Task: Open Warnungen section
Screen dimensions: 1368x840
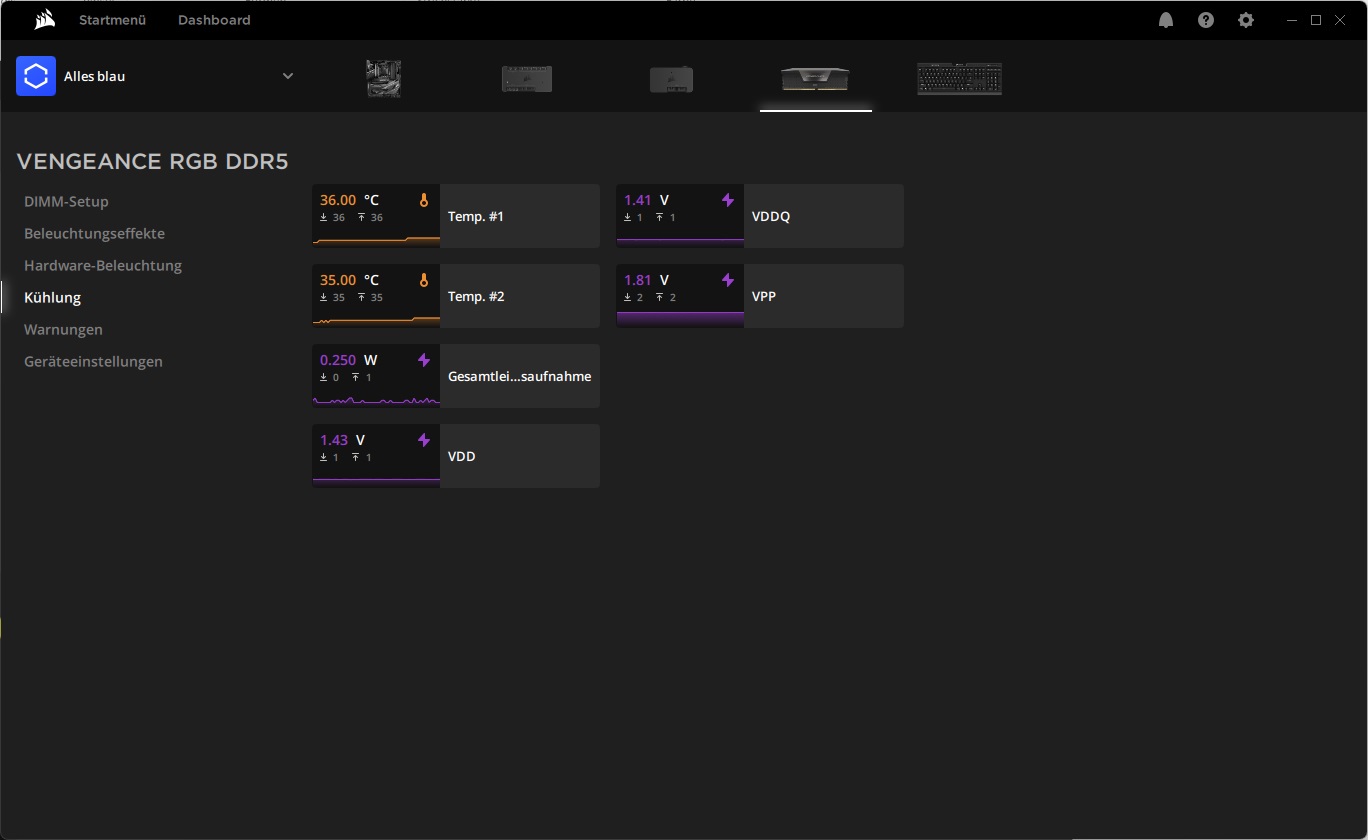Action: 63,329
